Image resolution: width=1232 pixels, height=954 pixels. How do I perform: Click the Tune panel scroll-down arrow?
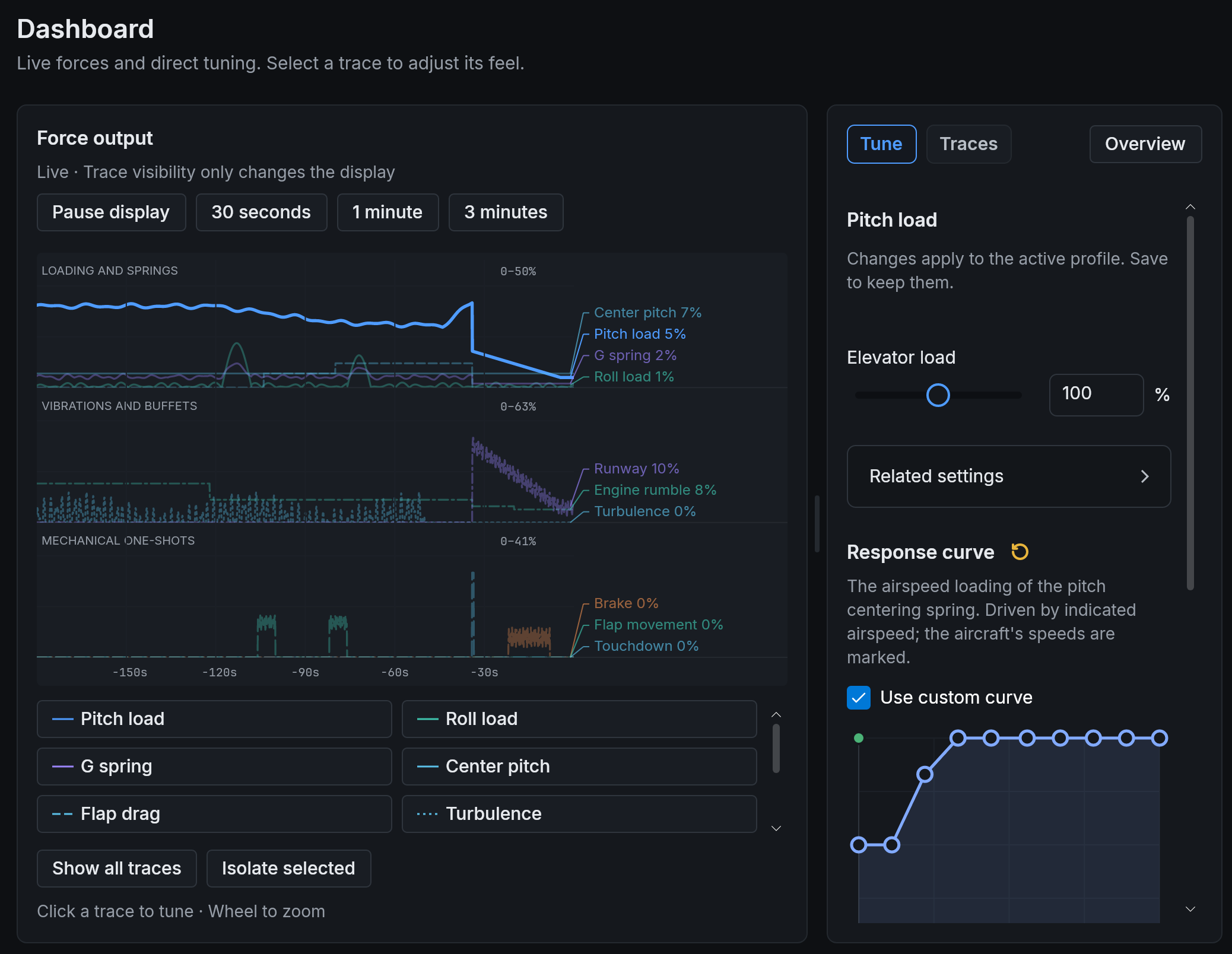coord(1190,909)
